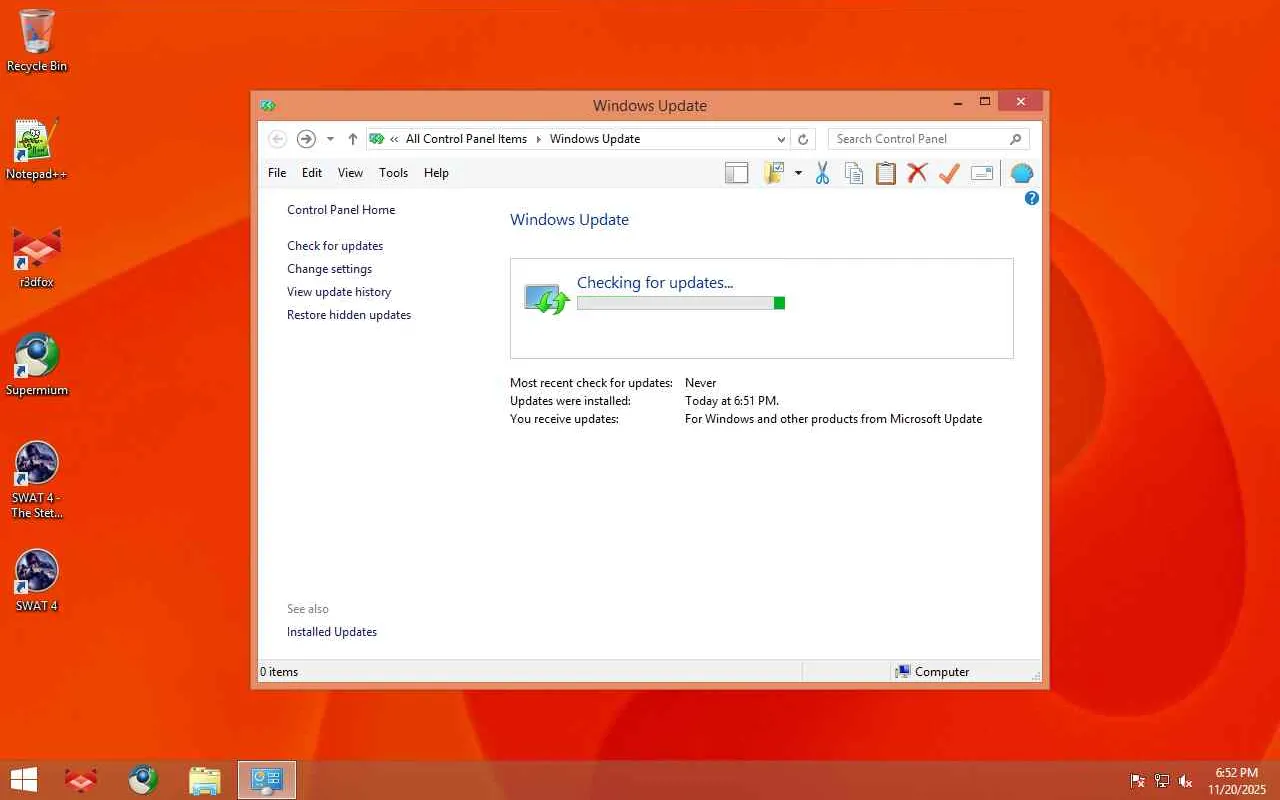Click the 'Most recent check for updates:' label

pyautogui.click(x=592, y=383)
